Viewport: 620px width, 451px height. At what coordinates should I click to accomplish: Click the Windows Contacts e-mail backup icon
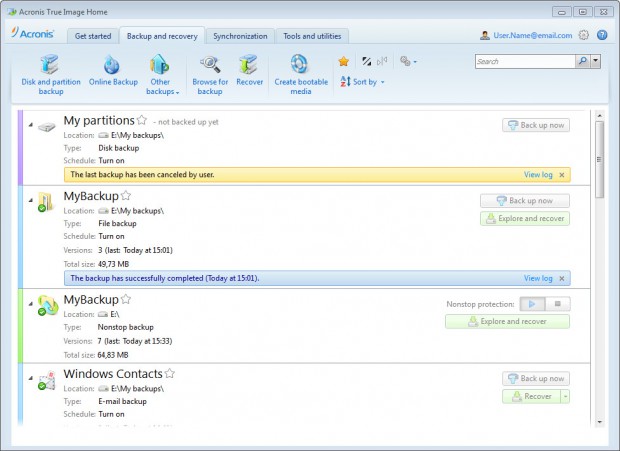[47, 380]
